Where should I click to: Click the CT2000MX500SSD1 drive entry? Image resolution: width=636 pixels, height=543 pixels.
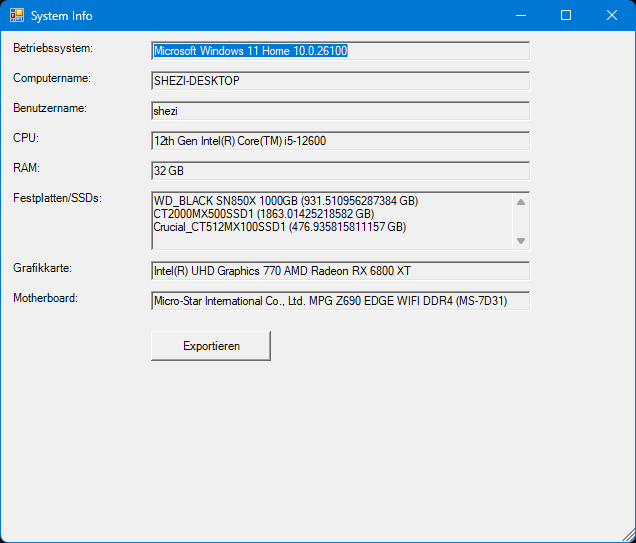click(263, 214)
